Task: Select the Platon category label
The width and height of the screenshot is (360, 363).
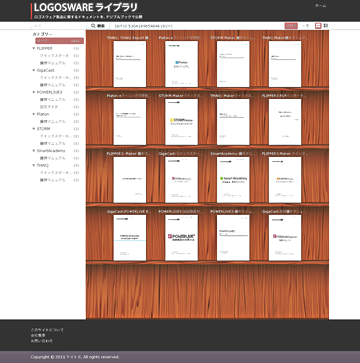Action: 43,114
